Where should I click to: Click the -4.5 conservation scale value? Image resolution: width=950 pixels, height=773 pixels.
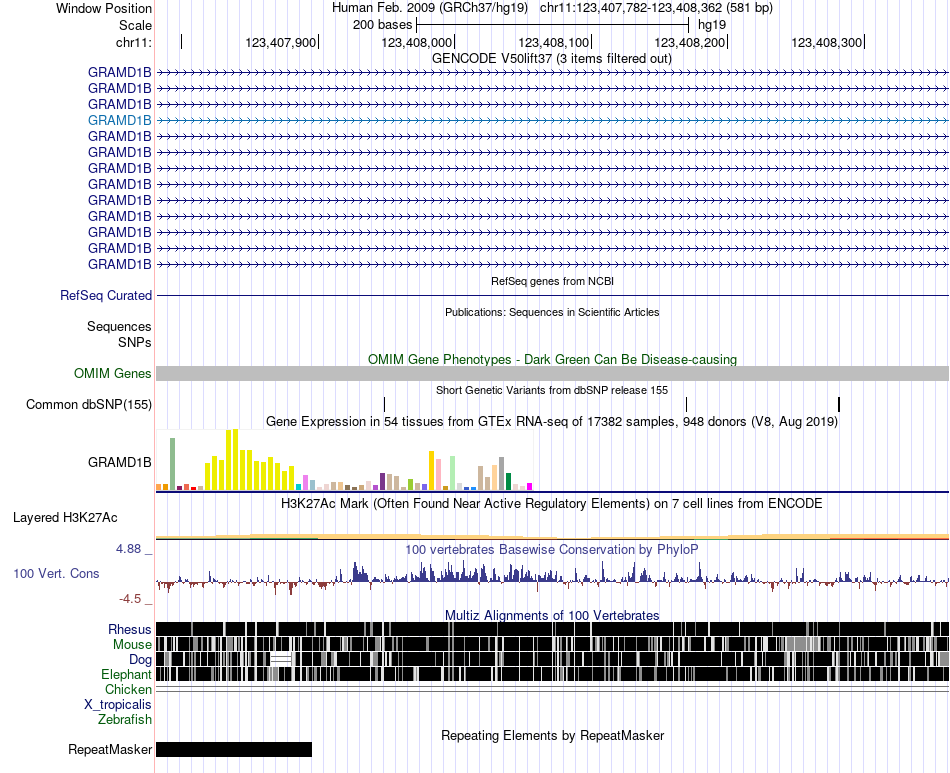pos(130,599)
